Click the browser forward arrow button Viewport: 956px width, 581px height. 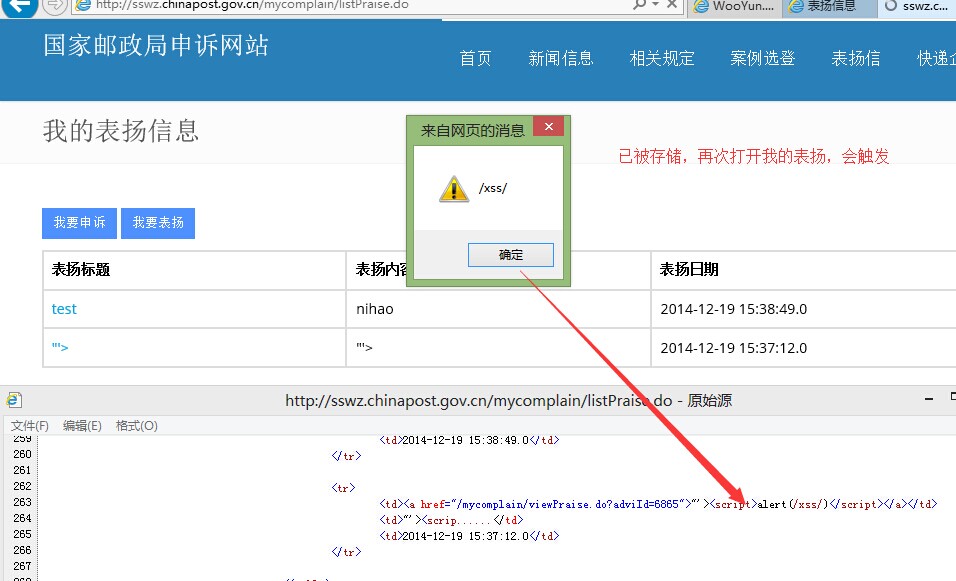55,5
